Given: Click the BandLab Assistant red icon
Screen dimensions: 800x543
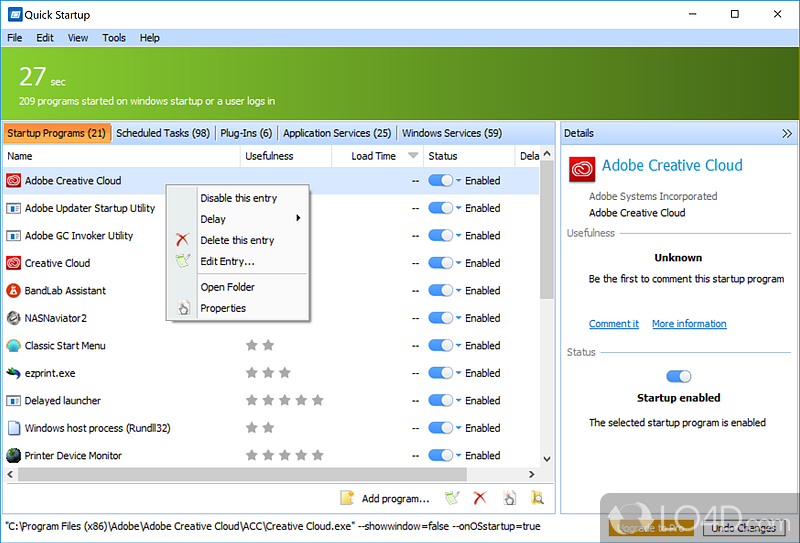Looking at the screenshot, I should pos(14,291).
